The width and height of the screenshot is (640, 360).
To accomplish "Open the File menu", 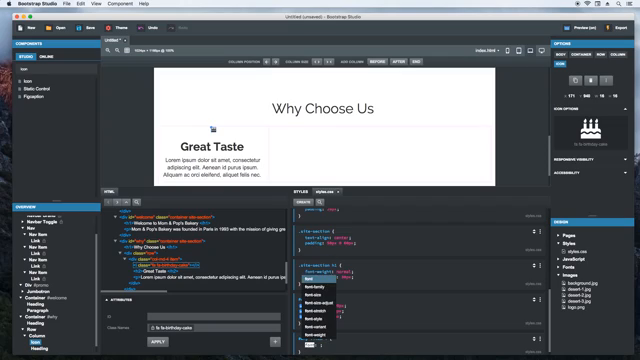I will [67, 4].
